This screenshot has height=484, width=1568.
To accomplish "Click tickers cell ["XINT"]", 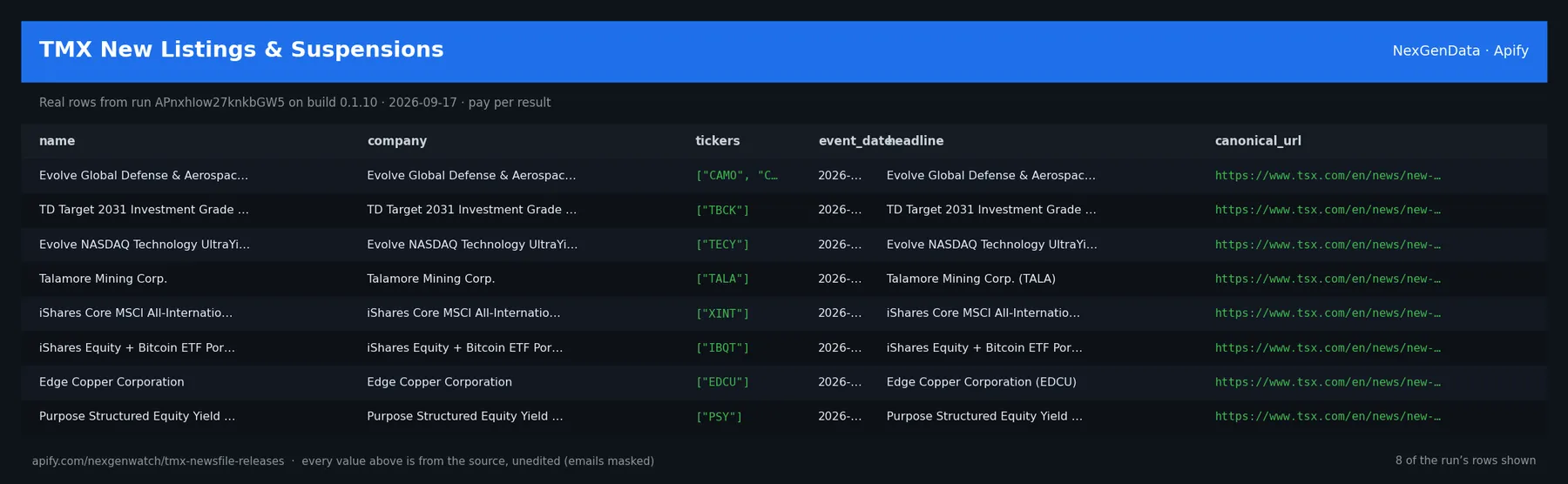I will [x=722, y=313].
